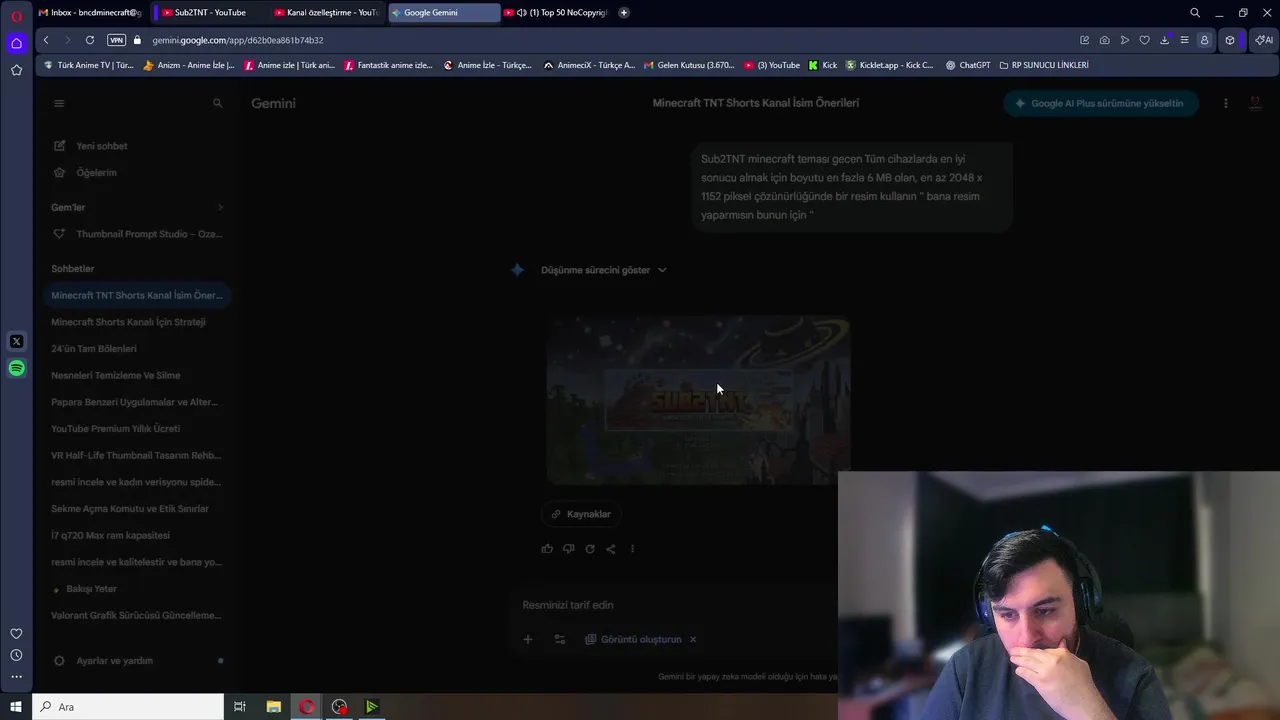Open three-dot menu next to upgrade button
The width and height of the screenshot is (1280, 720).
1225,103
